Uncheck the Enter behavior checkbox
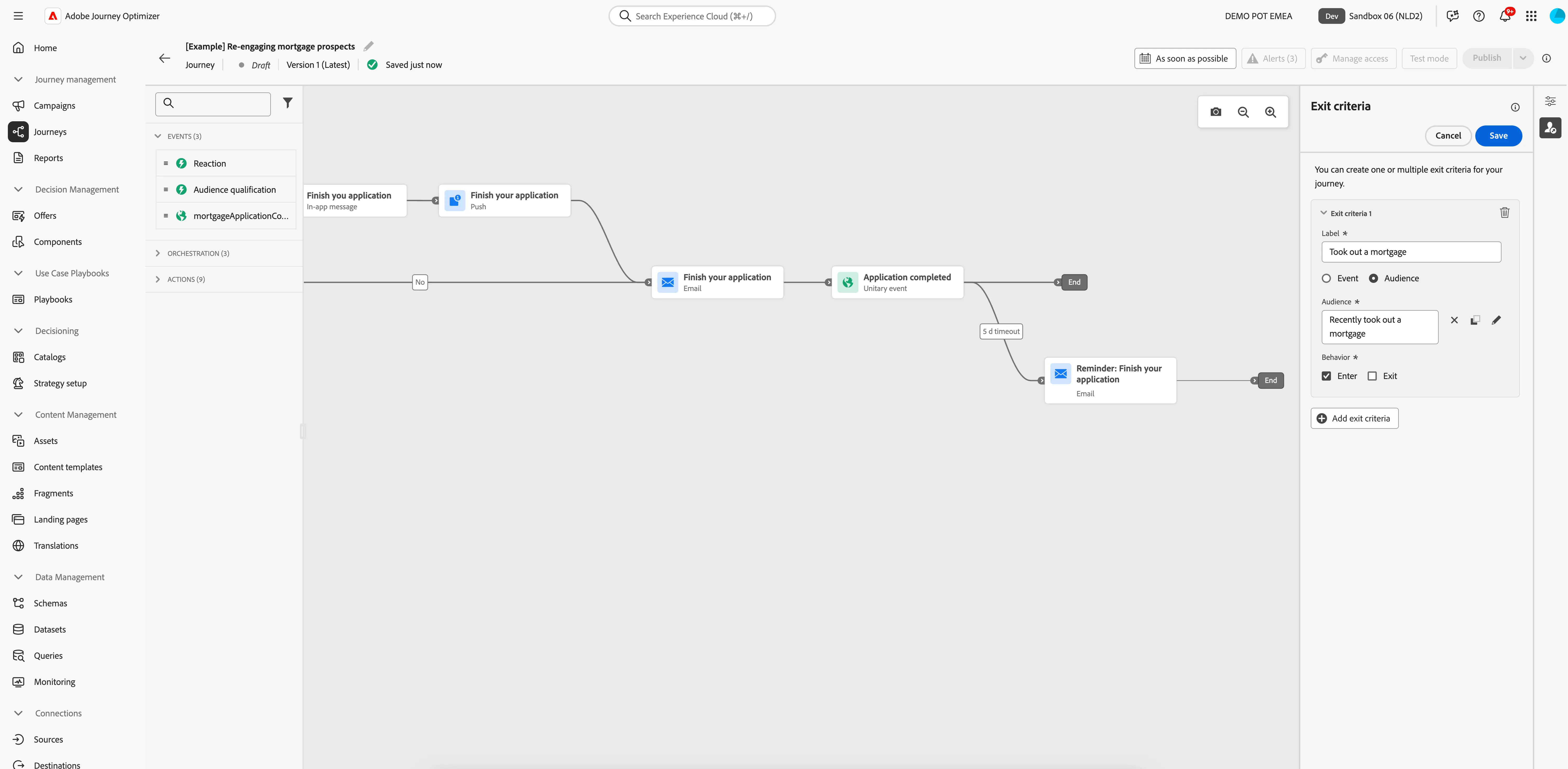 [1326, 376]
